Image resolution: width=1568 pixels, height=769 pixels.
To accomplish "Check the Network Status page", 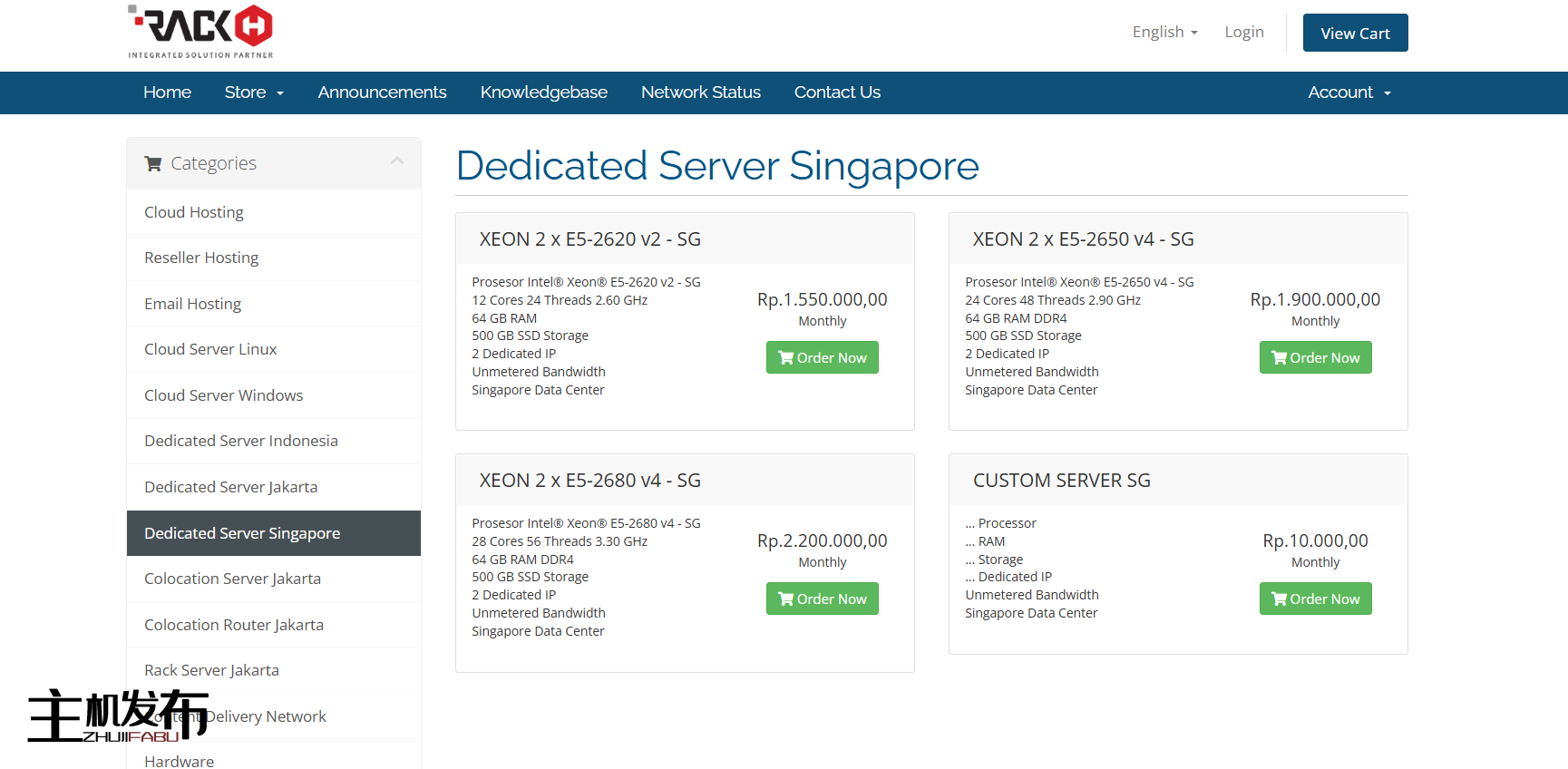I will 700,92.
